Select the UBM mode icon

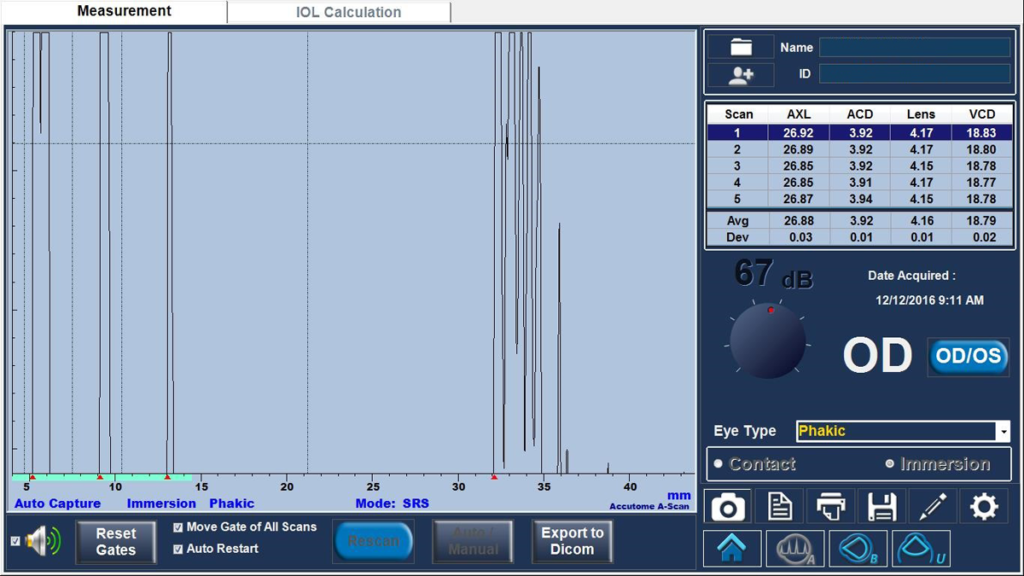coord(920,548)
